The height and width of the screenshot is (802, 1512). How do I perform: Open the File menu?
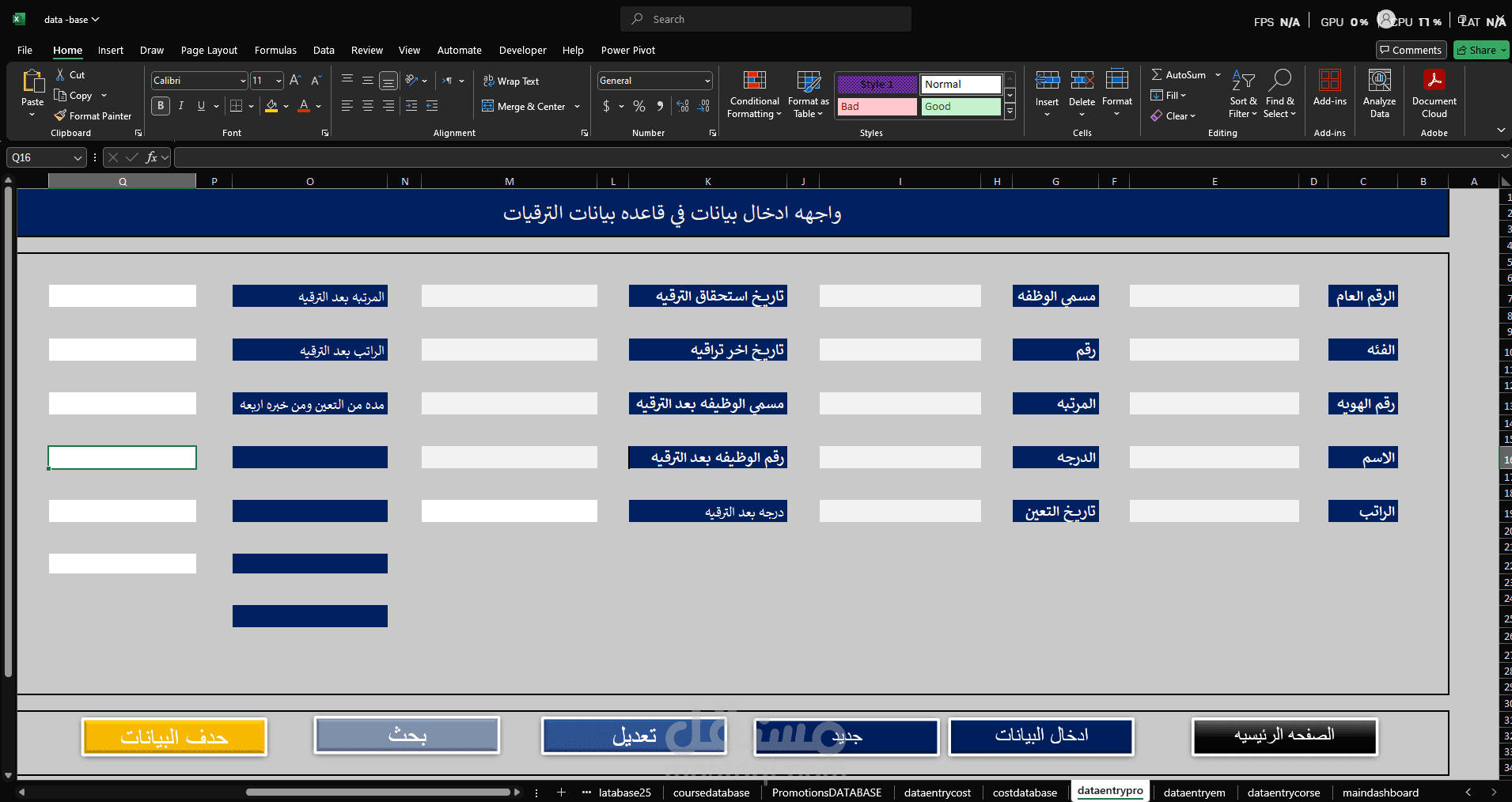(25, 50)
